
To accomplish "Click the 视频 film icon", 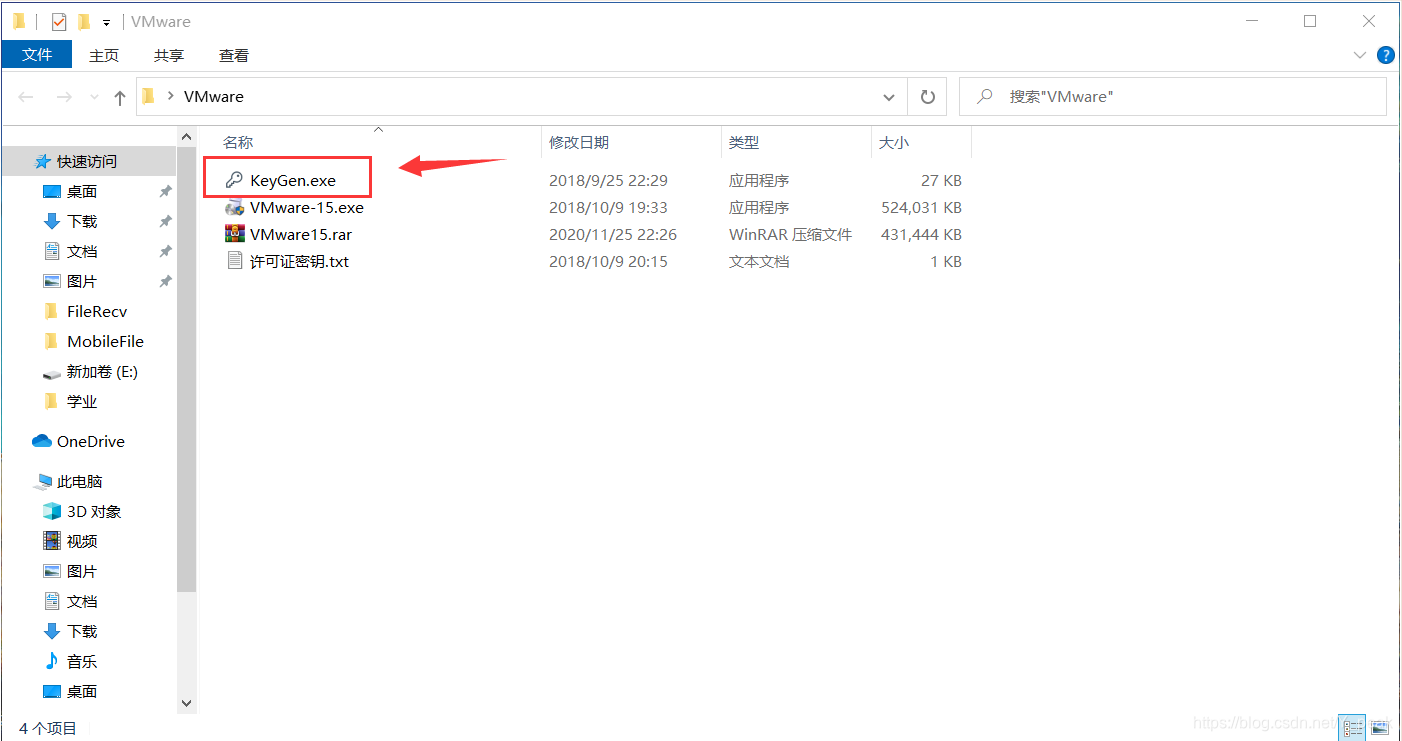I will tap(52, 541).
